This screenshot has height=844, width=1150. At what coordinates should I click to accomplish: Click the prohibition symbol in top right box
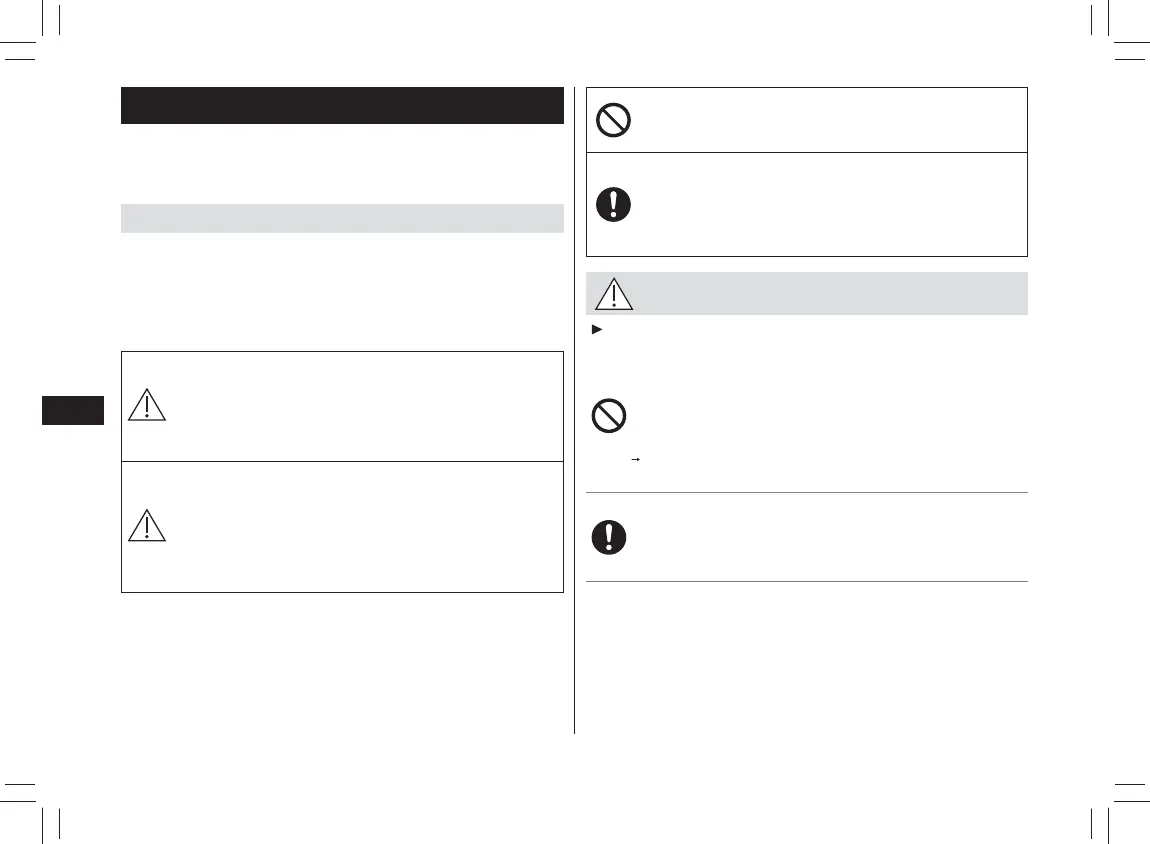pos(612,120)
